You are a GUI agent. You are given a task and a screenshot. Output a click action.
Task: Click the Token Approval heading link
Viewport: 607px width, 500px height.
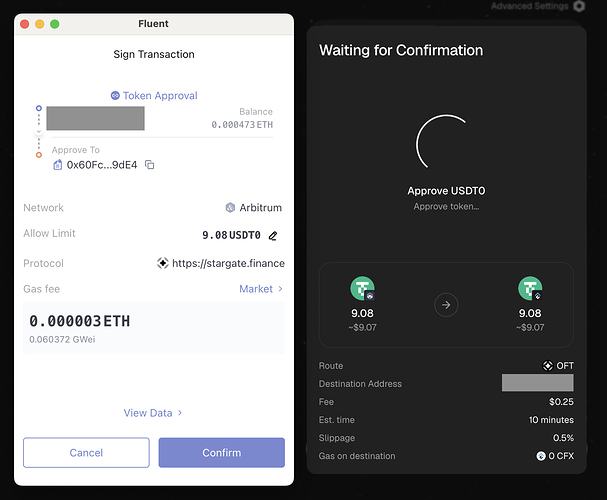[x=160, y=96]
